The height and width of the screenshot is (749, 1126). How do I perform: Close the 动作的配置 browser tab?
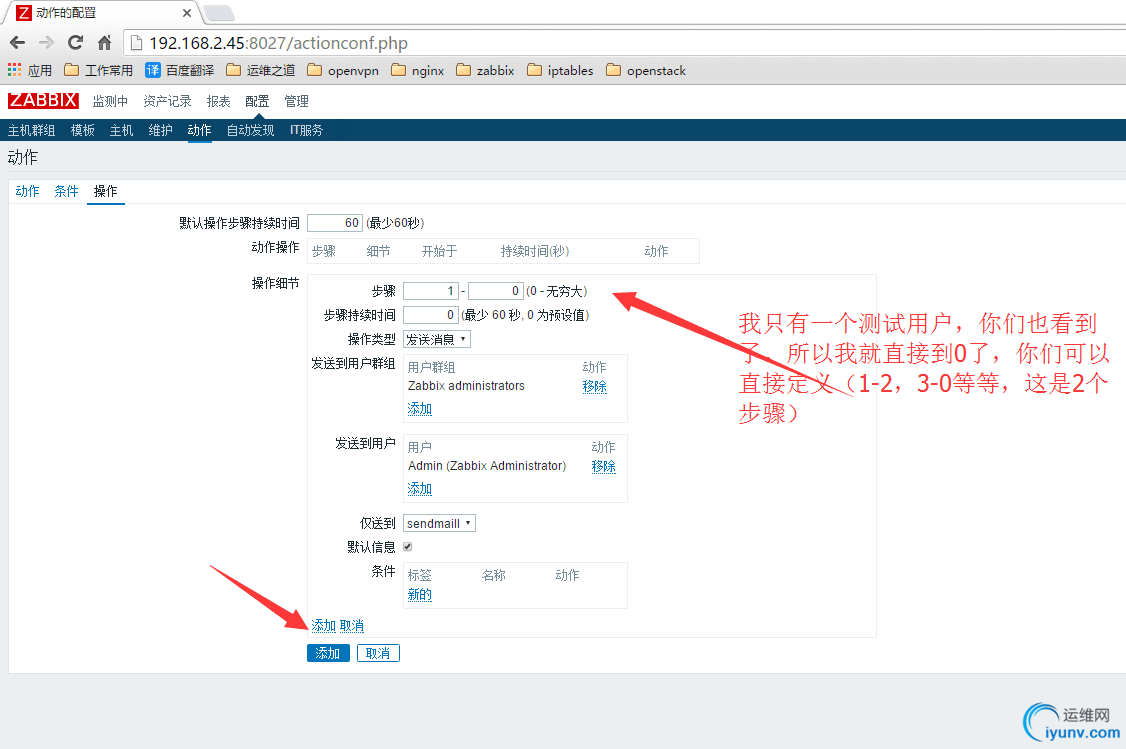(187, 13)
